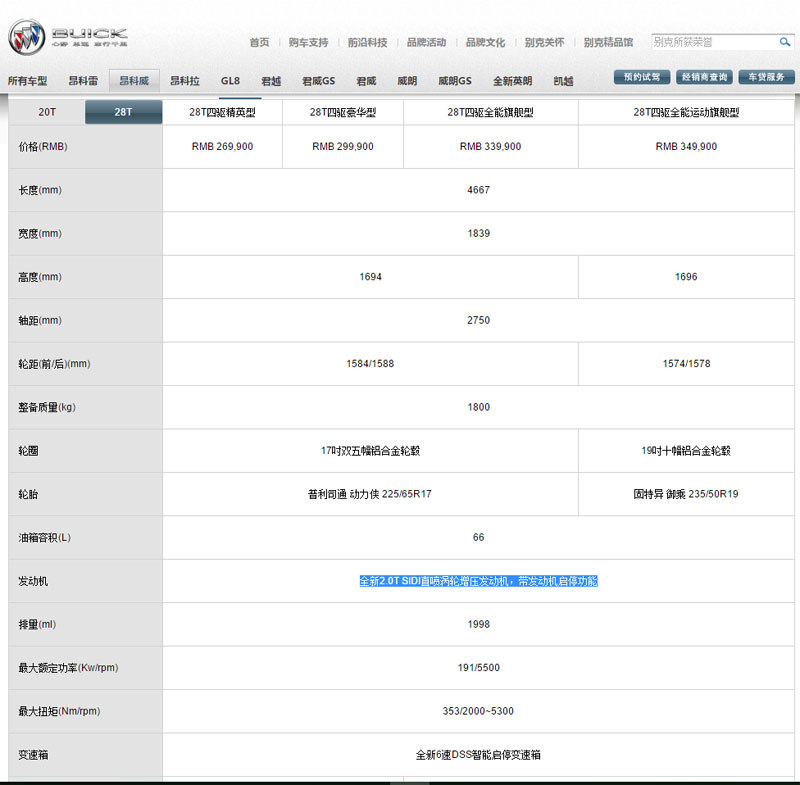Click the wheelbase value 2750
This screenshot has width=800, height=785.
(479, 320)
